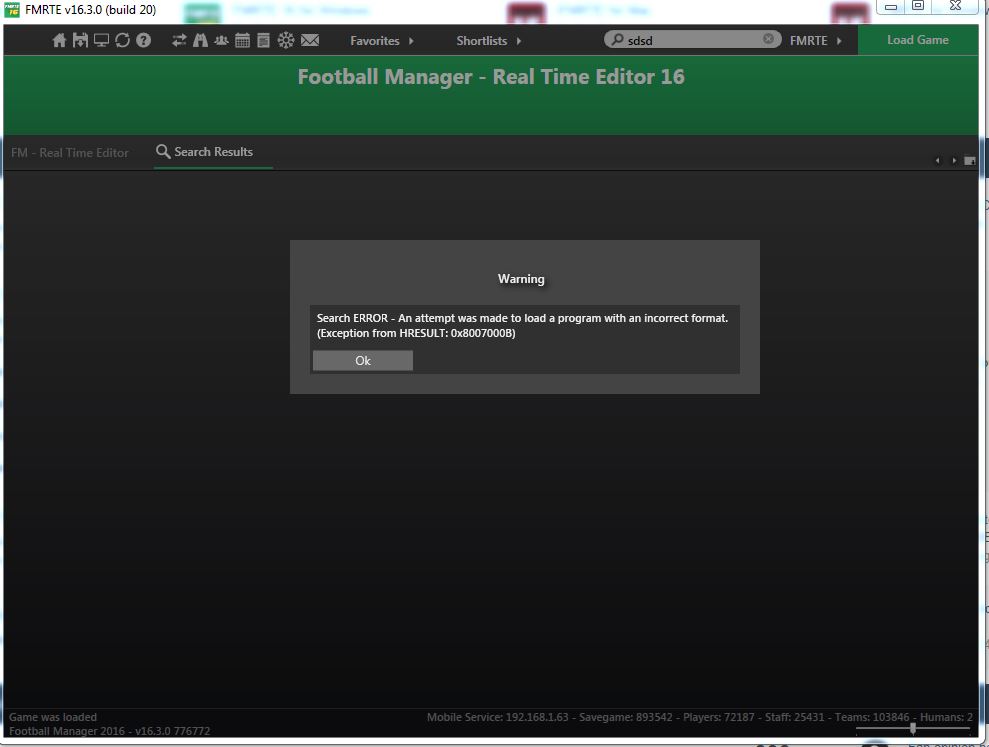The image size is (989, 747).
Task: Click the 'Search ERROR' warning message text
Action: coord(522,326)
